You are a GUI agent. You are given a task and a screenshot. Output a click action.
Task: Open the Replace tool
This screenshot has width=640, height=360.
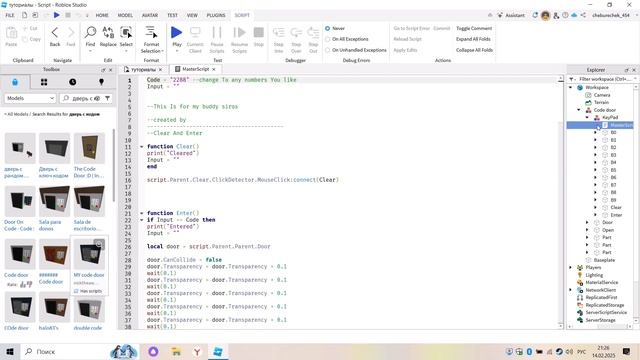[x=108, y=33]
